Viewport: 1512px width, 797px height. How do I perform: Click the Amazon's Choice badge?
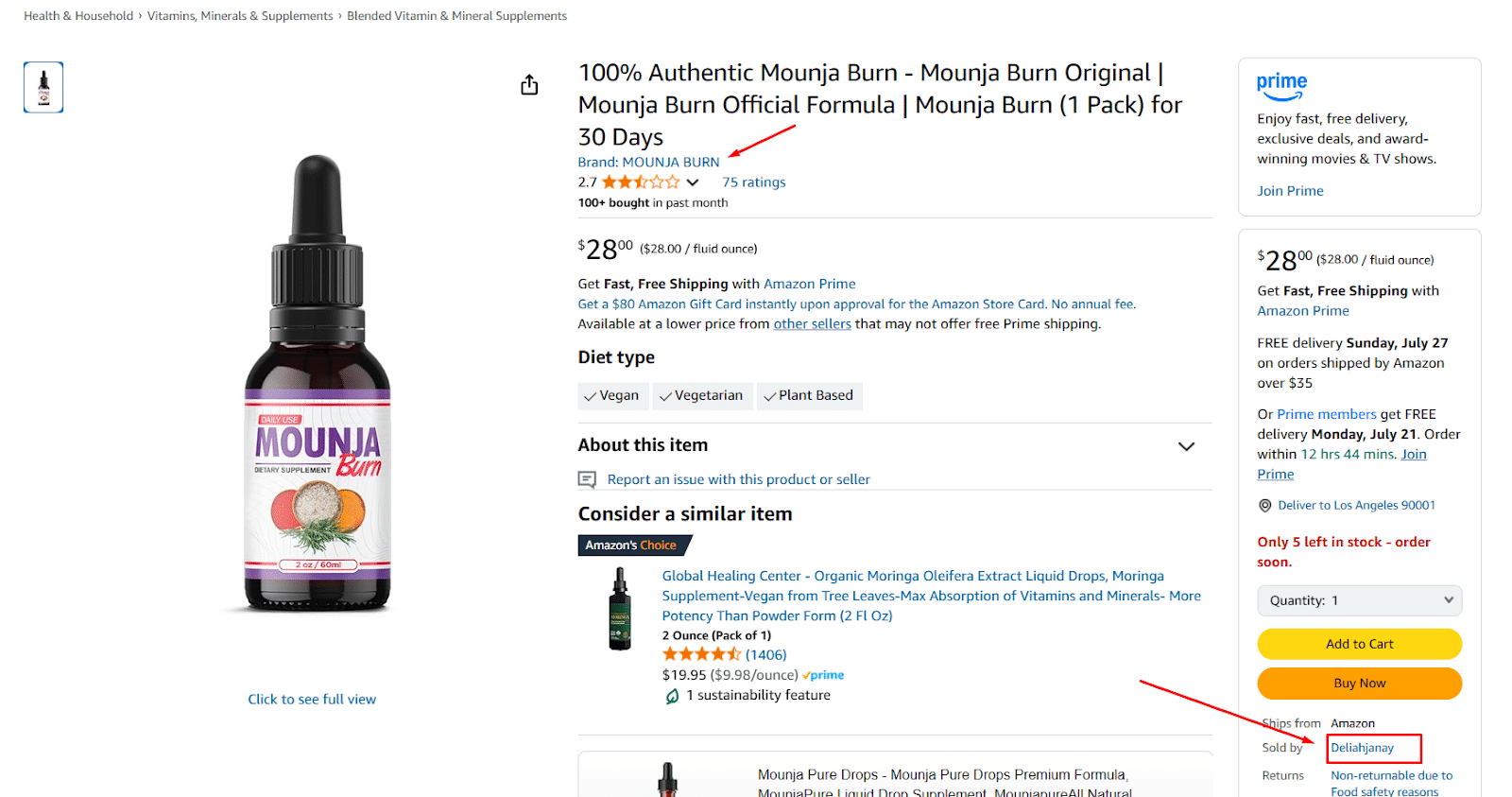[633, 546]
